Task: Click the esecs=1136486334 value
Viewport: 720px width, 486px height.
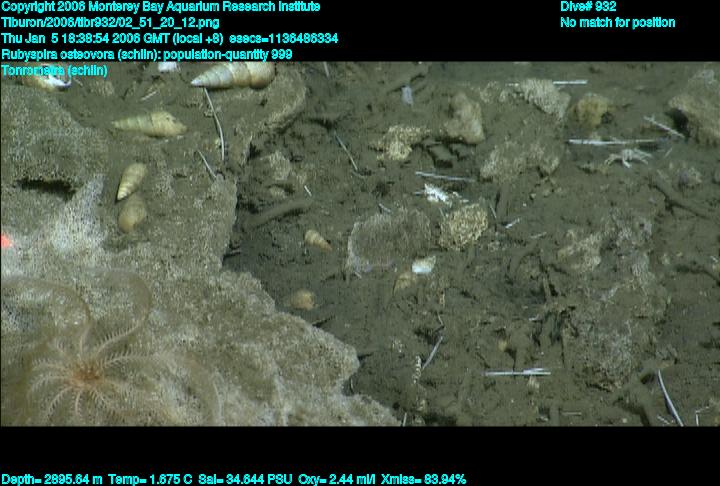Action: point(290,38)
